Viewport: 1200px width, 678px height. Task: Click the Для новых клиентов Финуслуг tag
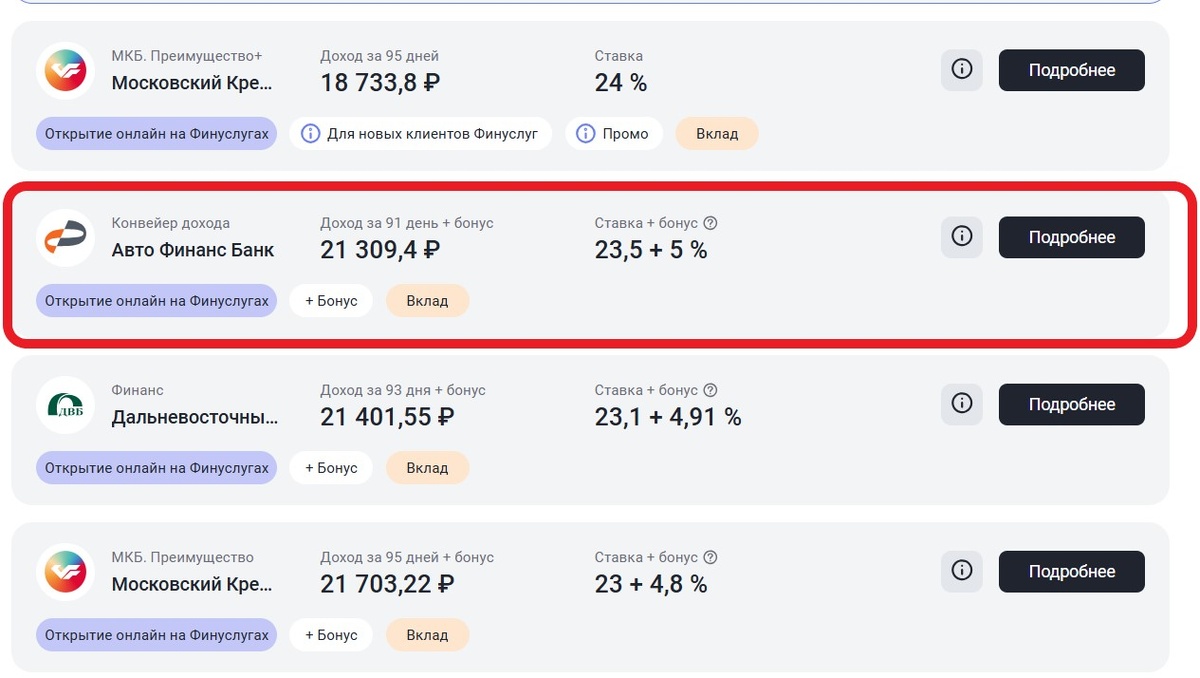tap(421, 133)
